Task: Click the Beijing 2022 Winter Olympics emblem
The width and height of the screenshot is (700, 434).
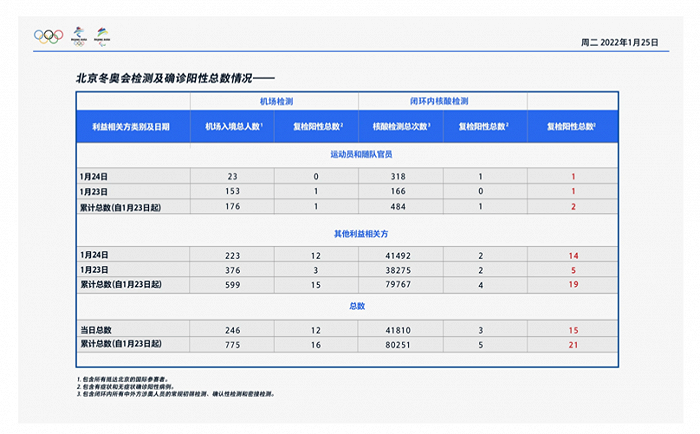Action: point(79,36)
